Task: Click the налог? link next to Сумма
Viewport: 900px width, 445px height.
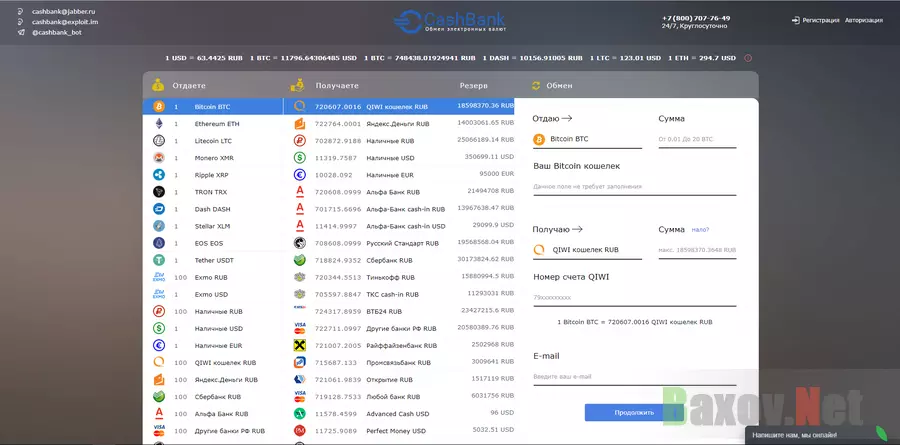Action: (x=700, y=230)
